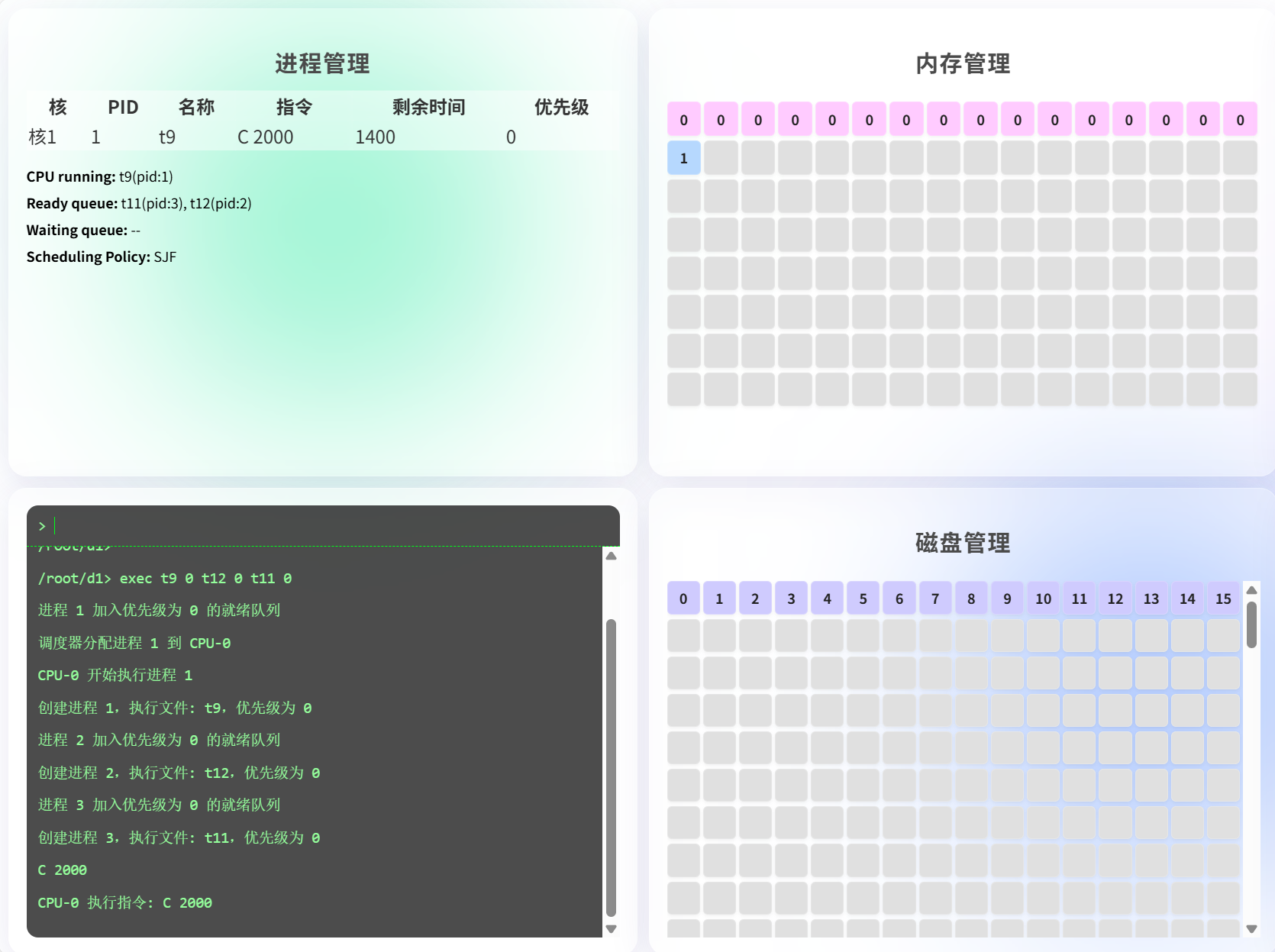Click the 优先级 column header
Image resolution: width=1275 pixels, height=952 pixels.
click(x=561, y=107)
